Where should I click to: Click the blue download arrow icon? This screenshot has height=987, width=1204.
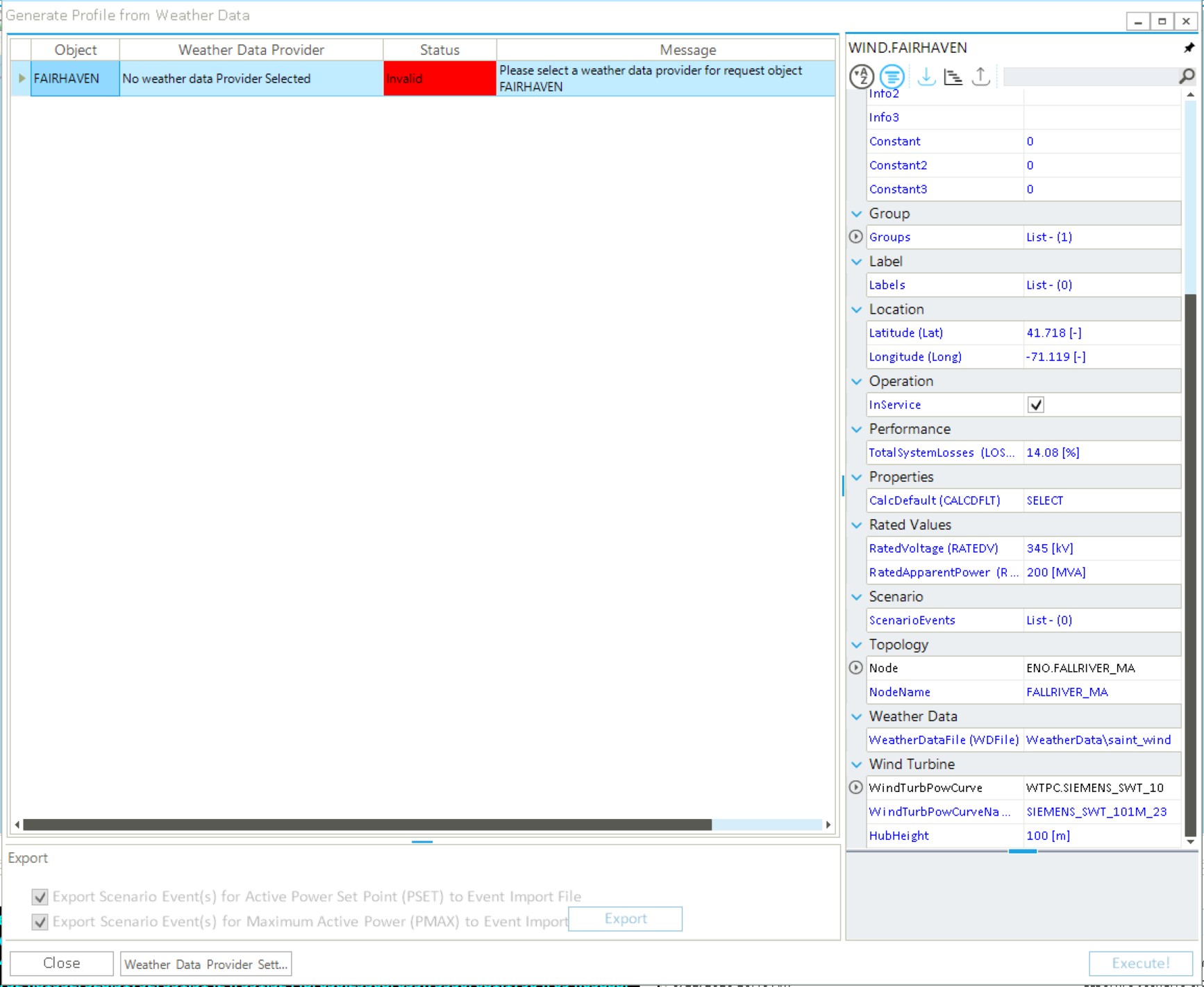[926, 76]
